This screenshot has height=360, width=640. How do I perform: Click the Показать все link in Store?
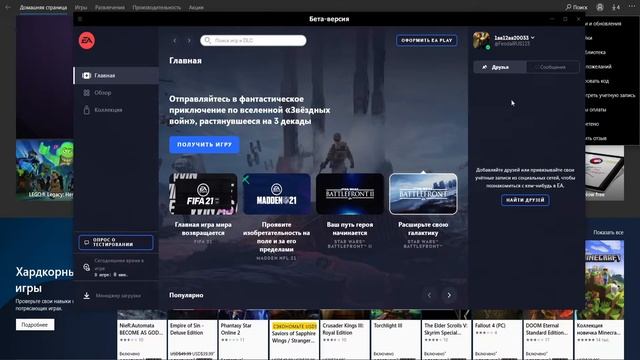[608, 232]
